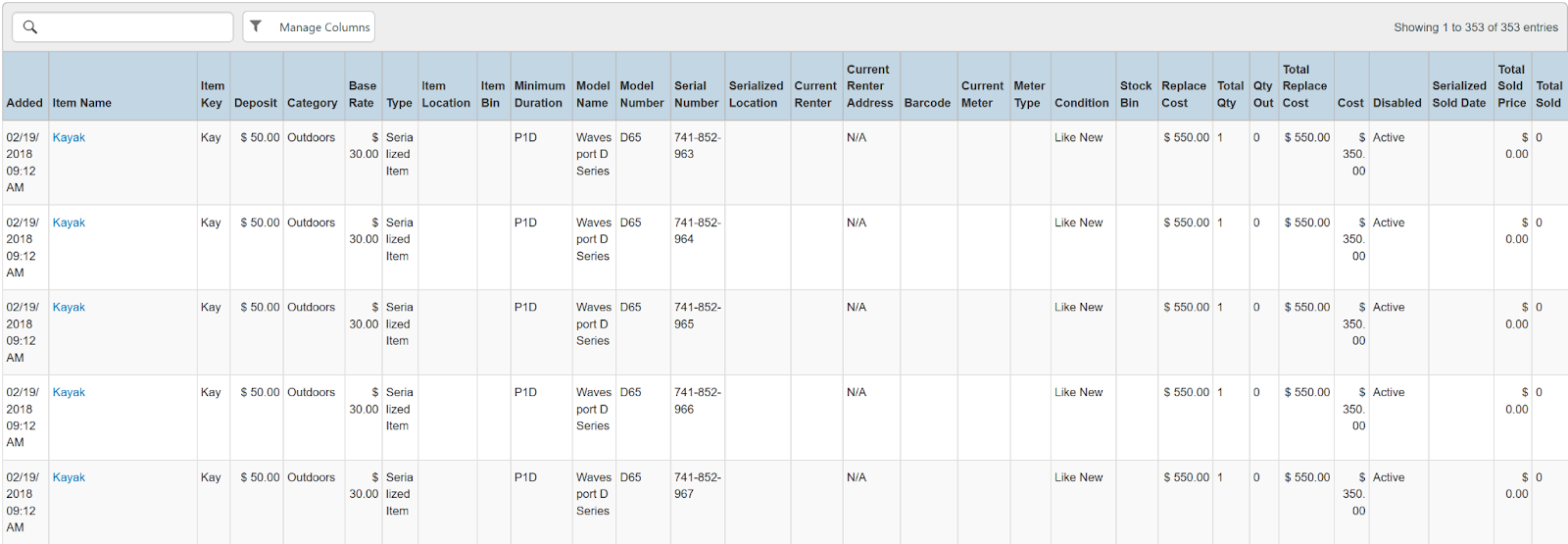The height and width of the screenshot is (544, 1568).
Task: Open the Kayak link for serial 741-852-964
Action: (x=69, y=223)
